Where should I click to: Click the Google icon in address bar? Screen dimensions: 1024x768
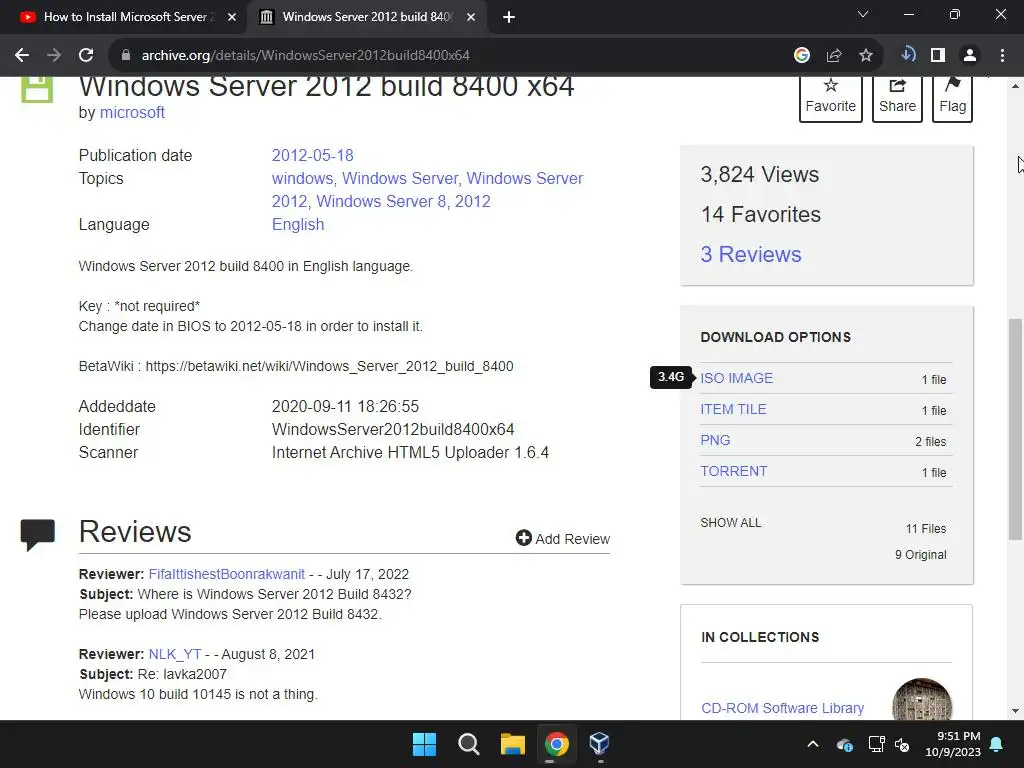(x=802, y=56)
